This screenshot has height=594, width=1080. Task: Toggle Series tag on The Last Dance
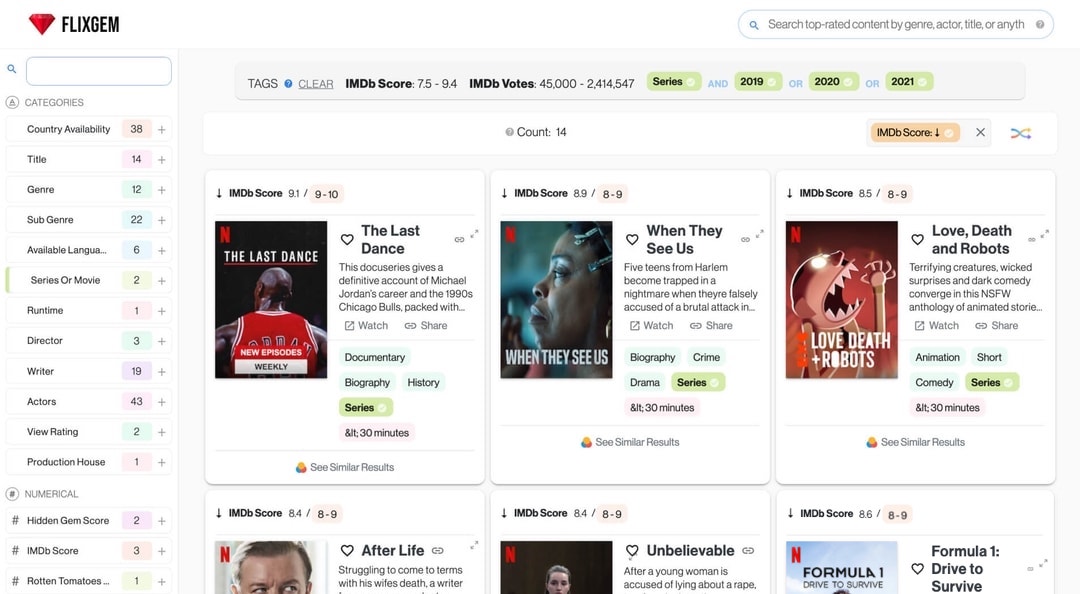(x=366, y=407)
